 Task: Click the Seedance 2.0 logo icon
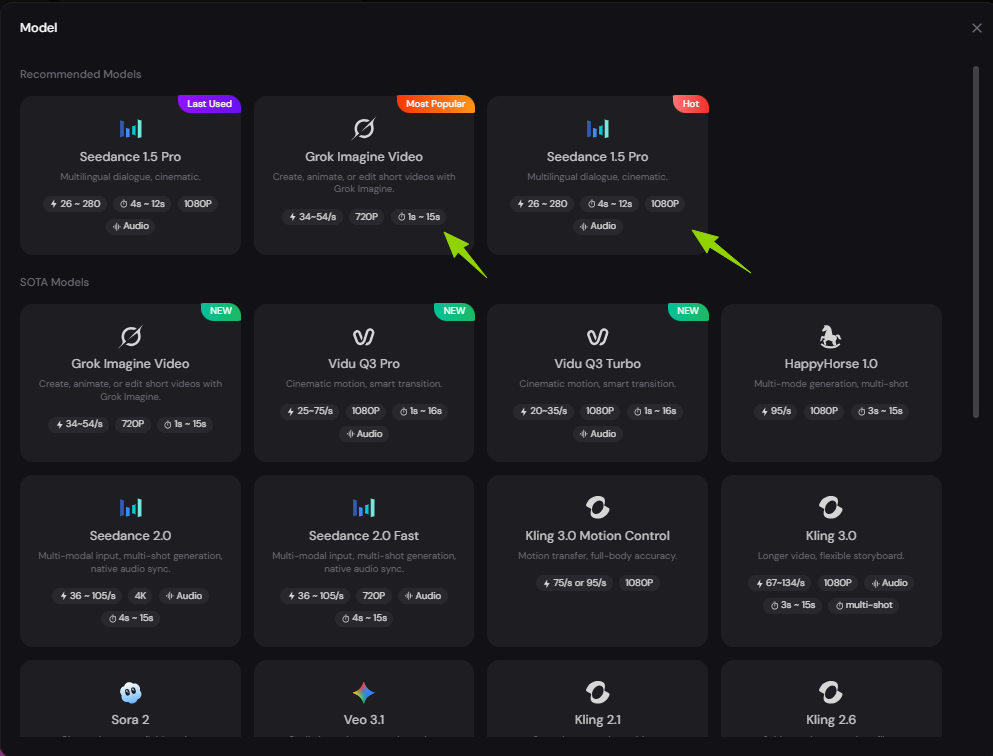pos(130,508)
